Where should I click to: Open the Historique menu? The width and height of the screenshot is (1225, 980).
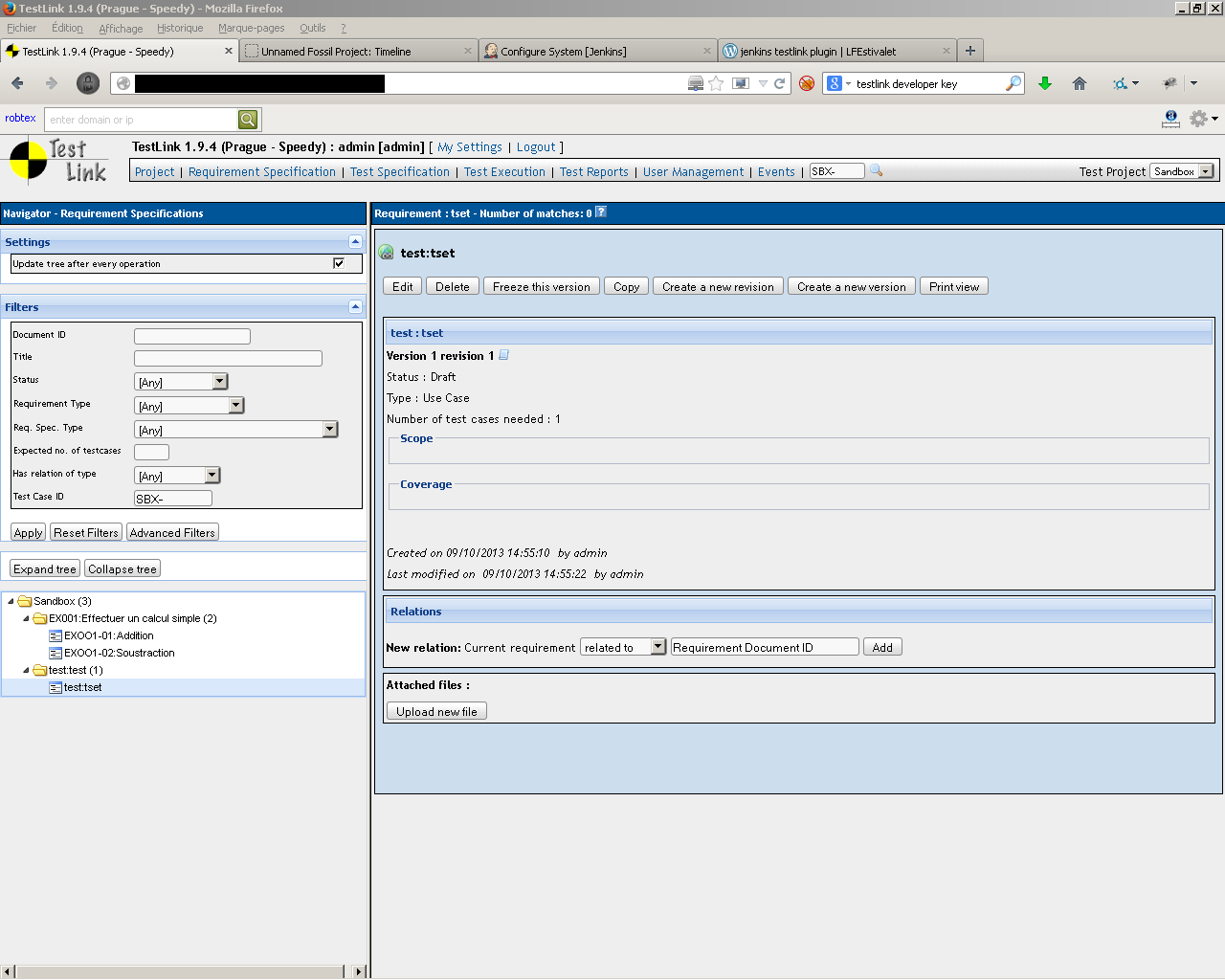coord(180,28)
